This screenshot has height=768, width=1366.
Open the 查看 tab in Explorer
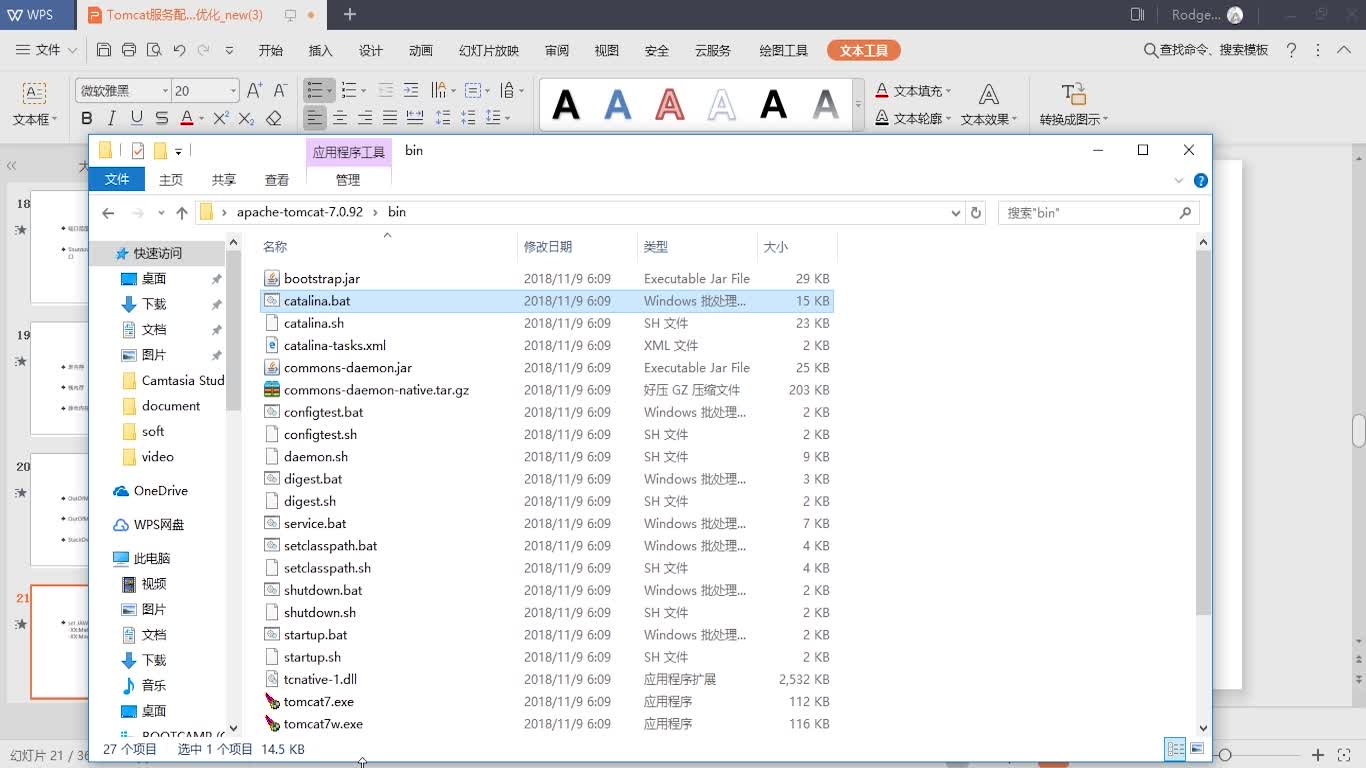click(x=277, y=180)
